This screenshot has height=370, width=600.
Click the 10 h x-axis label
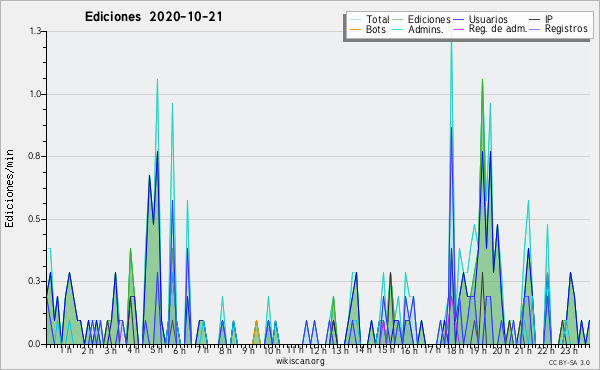[272, 350]
